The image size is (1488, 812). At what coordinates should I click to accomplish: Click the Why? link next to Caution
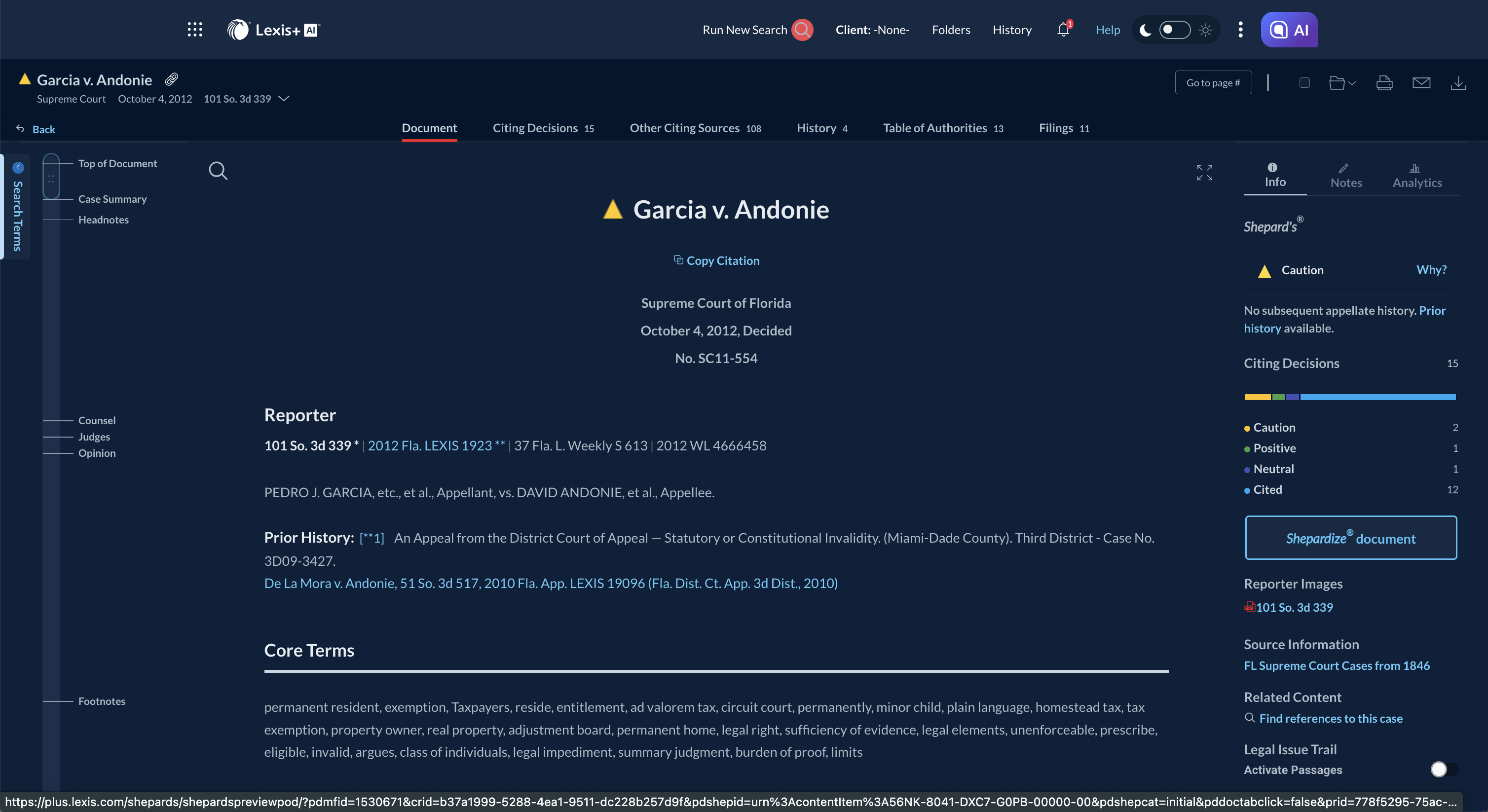pyautogui.click(x=1431, y=270)
